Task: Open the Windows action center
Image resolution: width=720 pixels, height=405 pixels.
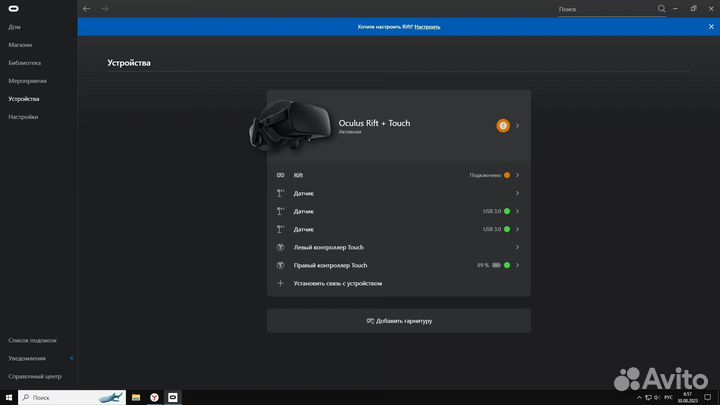Action: pos(708,398)
